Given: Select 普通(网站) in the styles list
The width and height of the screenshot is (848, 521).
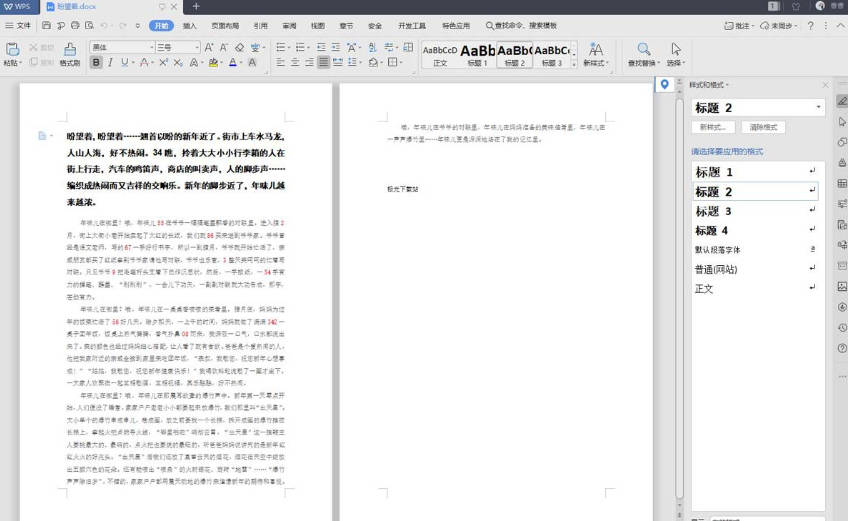Looking at the screenshot, I should tap(755, 269).
